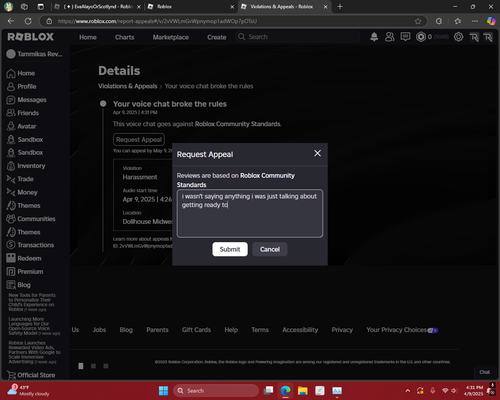The width and height of the screenshot is (500, 400).
Task: Open the browser Copilot icon
Action: coord(491,21)
